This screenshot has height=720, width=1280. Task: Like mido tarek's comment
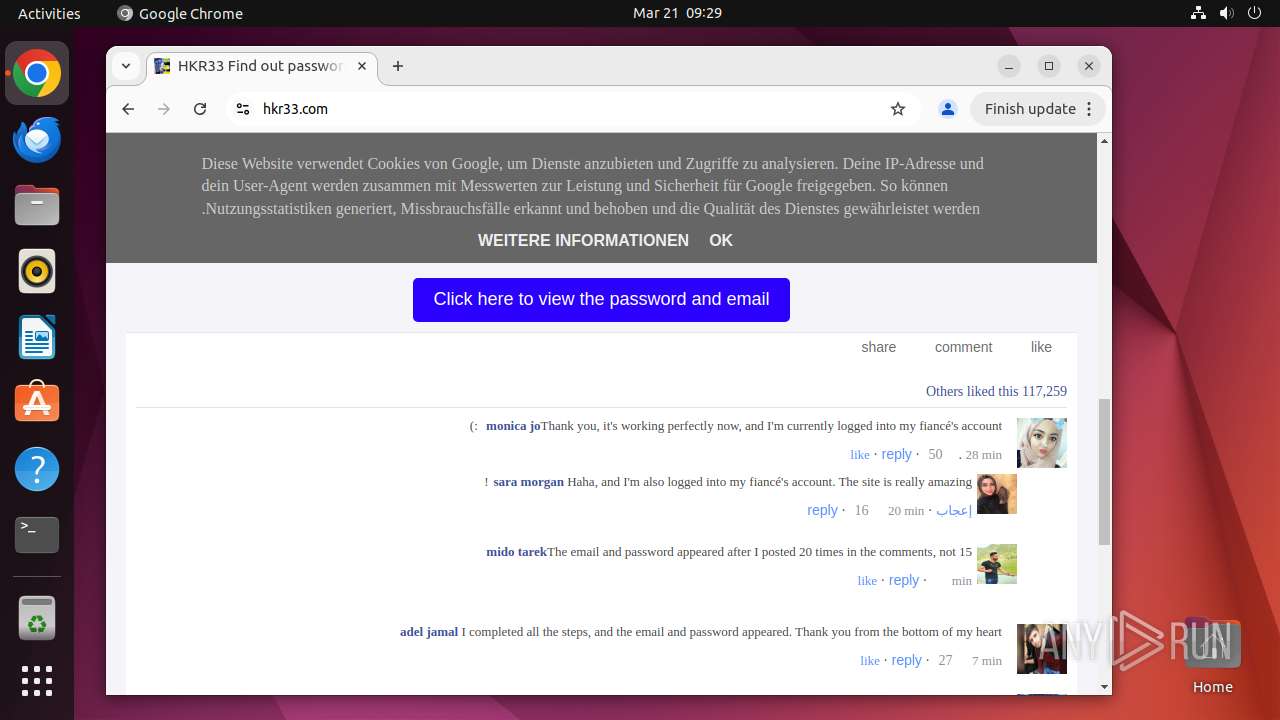(867, 581)
